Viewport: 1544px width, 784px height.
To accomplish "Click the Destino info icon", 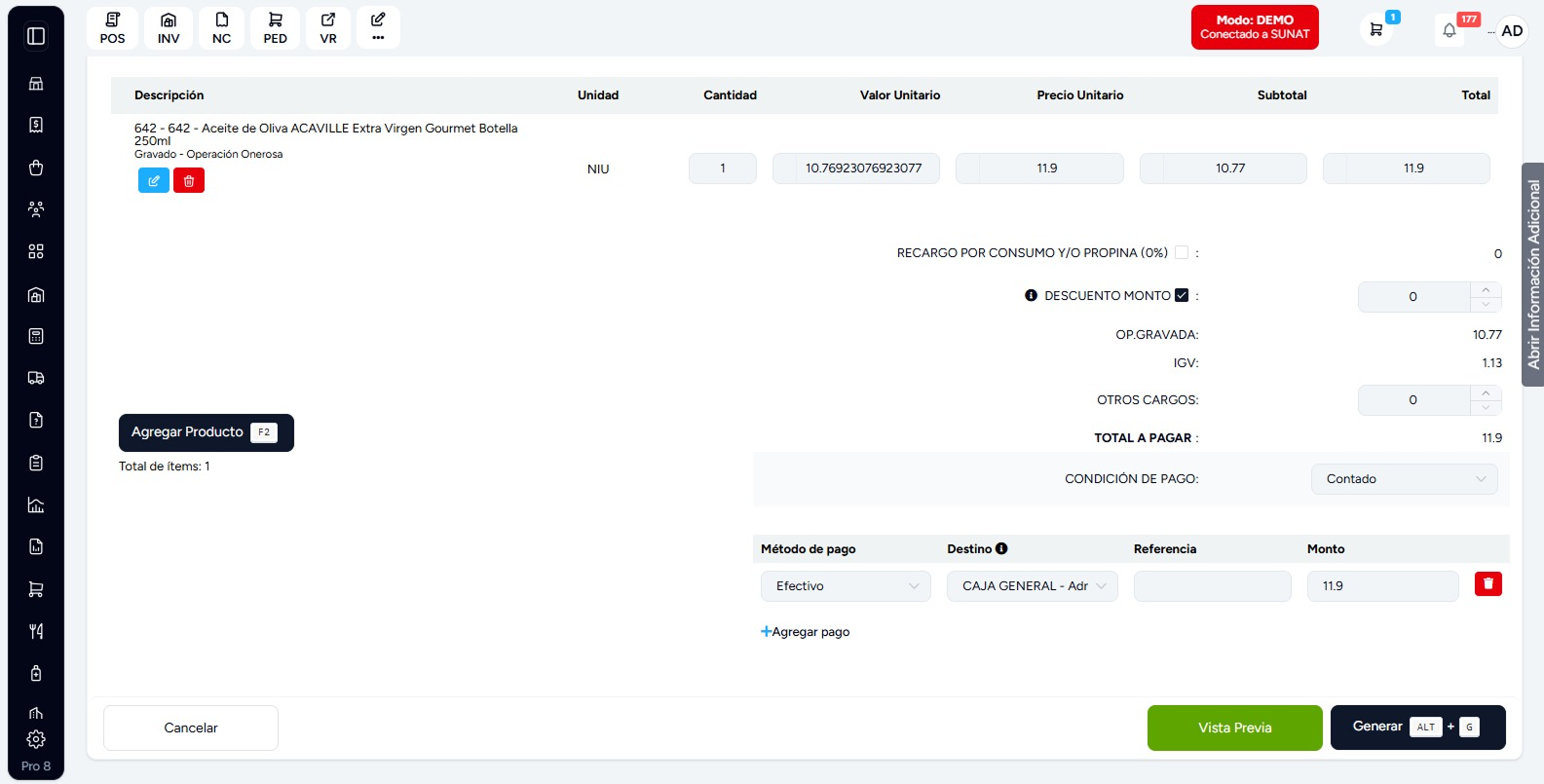I will pyautogui.click(x=1001, y=548).
